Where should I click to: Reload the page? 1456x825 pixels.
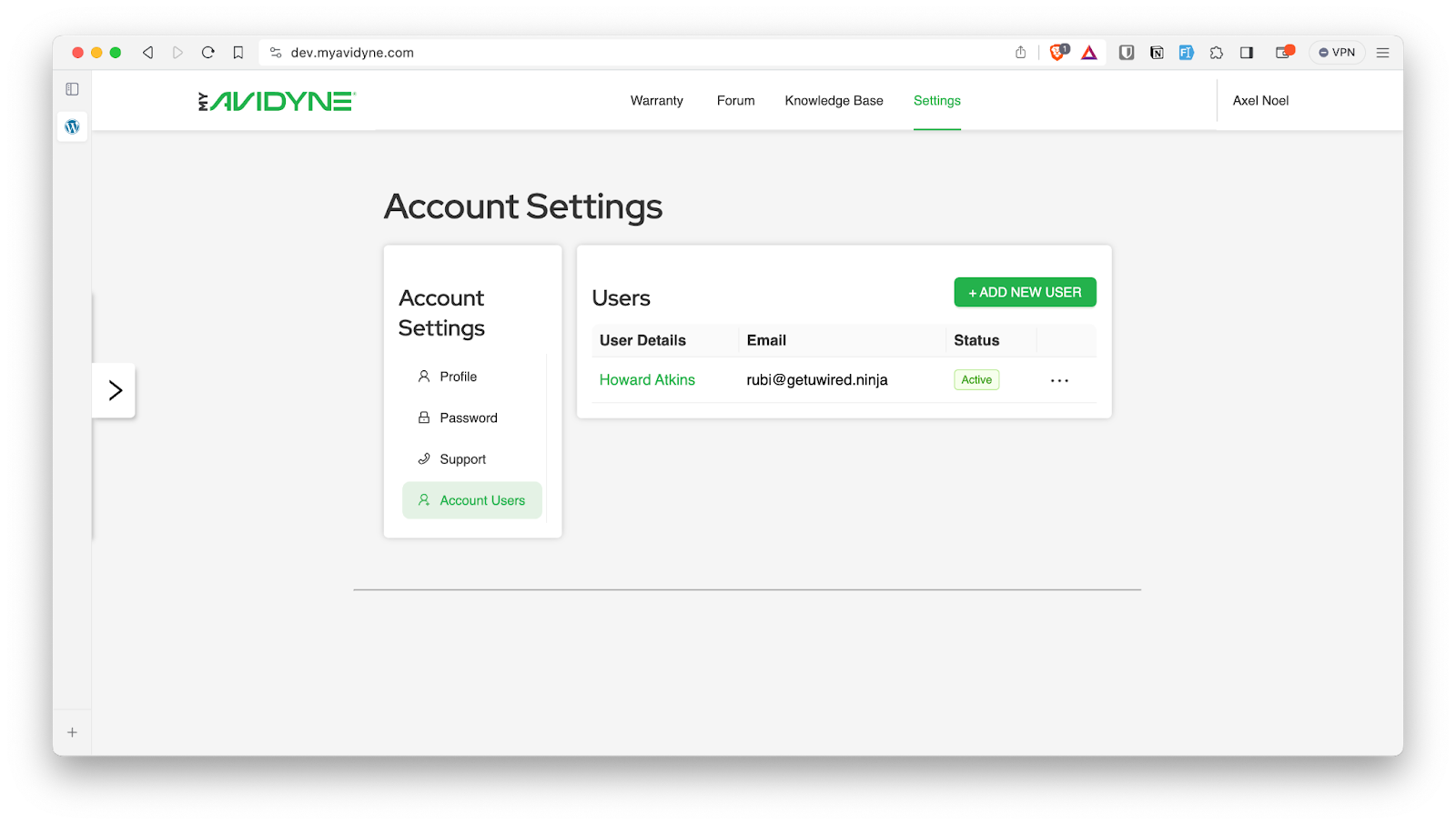pyautogui.click(x=208, y=53)
